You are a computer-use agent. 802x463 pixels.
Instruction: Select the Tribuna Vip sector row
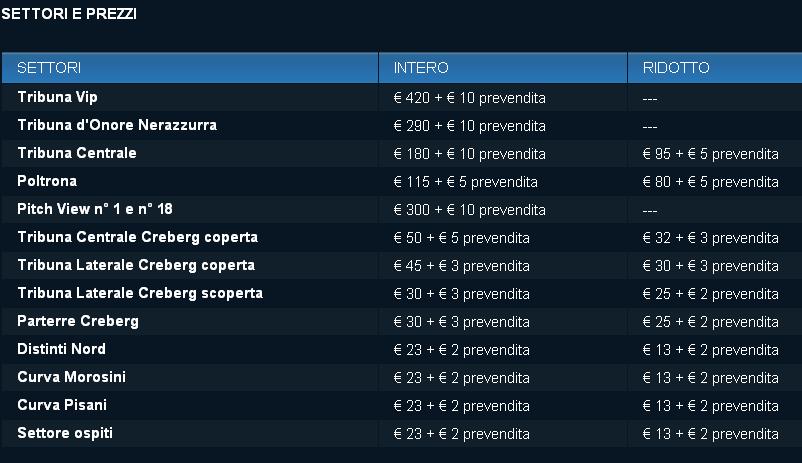click(x=57, y=97)
